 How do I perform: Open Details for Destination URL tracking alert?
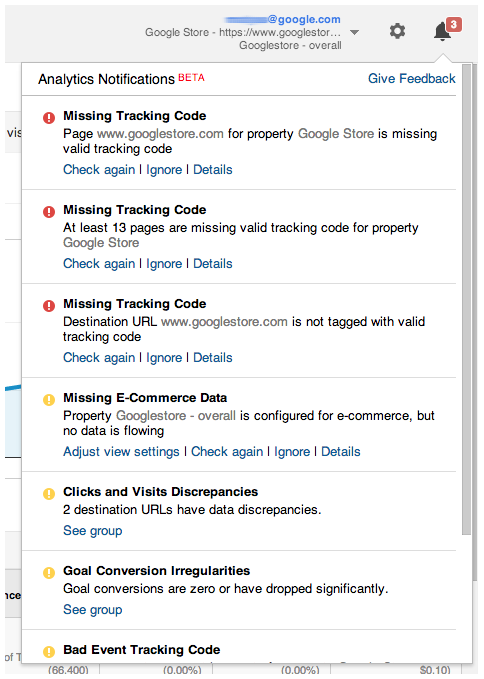213,358
